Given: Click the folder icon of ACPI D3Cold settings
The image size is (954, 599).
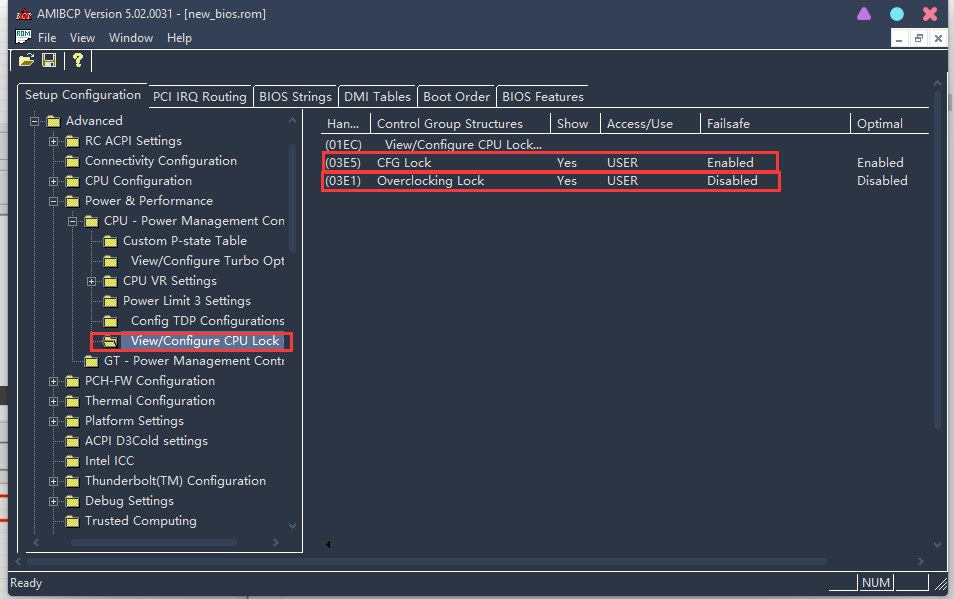Looking at the screenshot, I should click(72, 441).
